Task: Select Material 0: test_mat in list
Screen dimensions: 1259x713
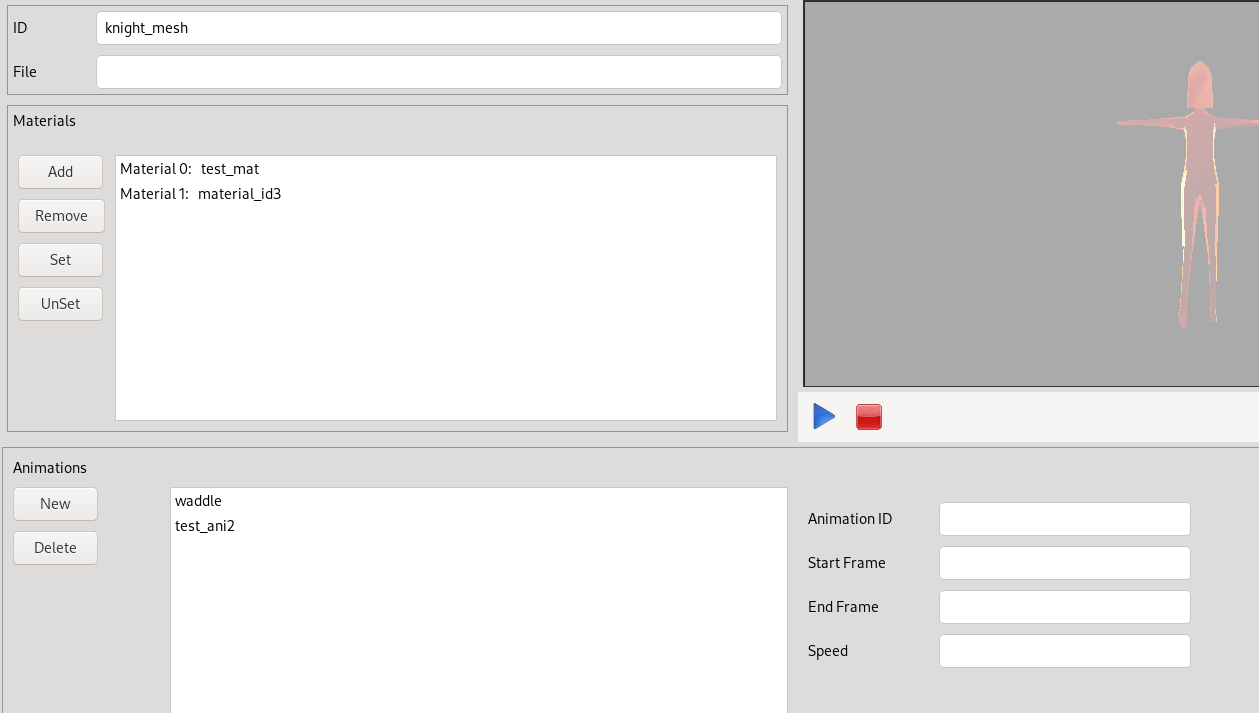Action: [190, 170]
